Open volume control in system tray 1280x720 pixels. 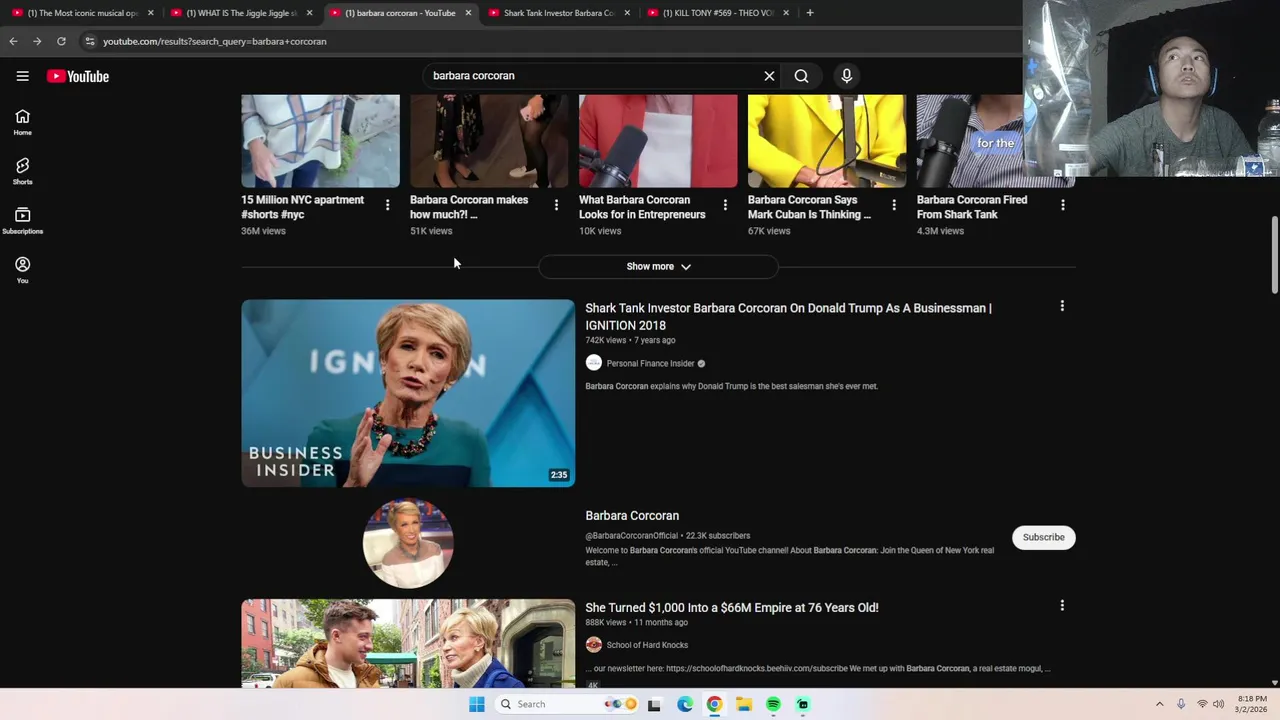pos(1218,704)
